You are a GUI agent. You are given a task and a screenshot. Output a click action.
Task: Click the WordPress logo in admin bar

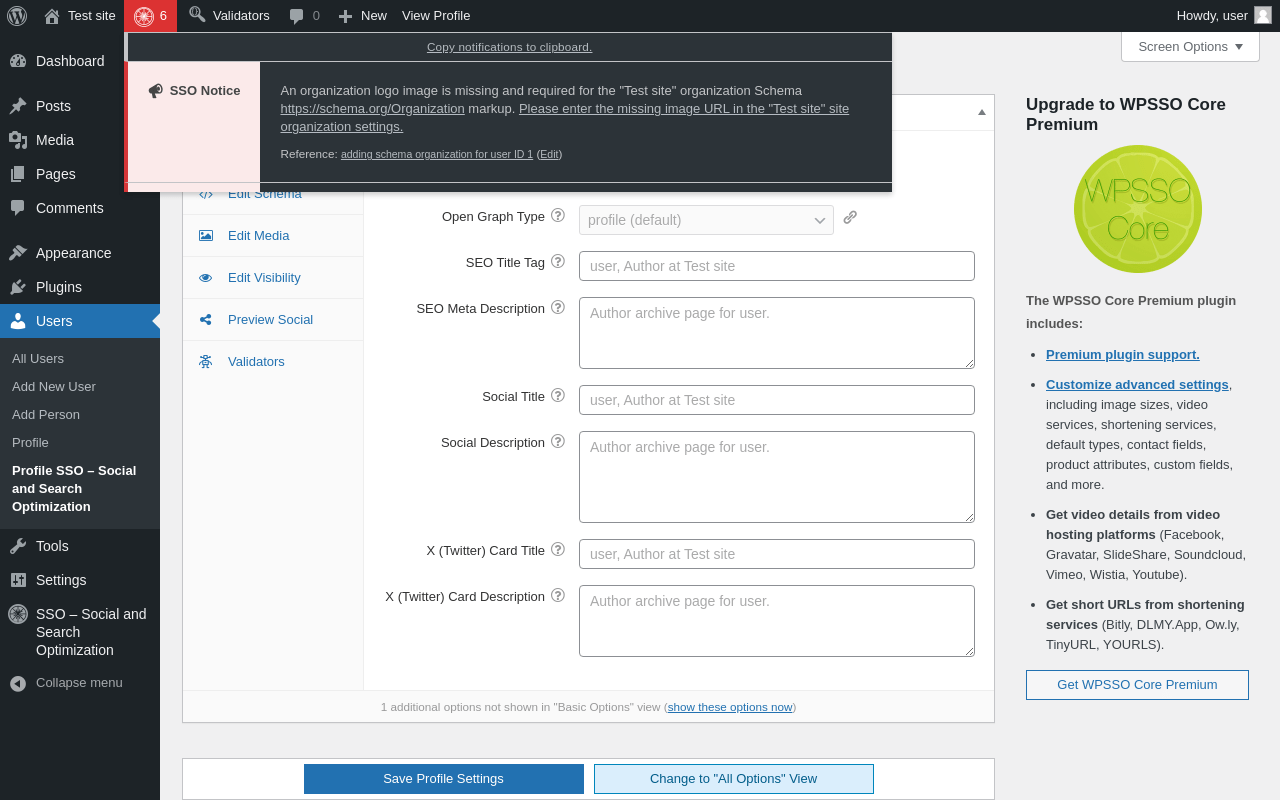[x=17, y=16]
